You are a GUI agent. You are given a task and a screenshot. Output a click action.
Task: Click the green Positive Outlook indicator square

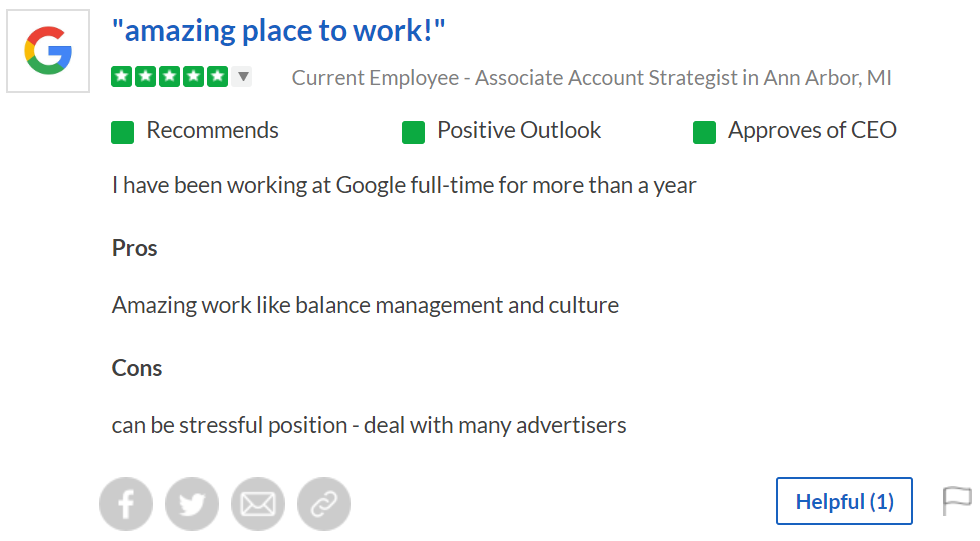pyautogui.click(x=413, y=132)
